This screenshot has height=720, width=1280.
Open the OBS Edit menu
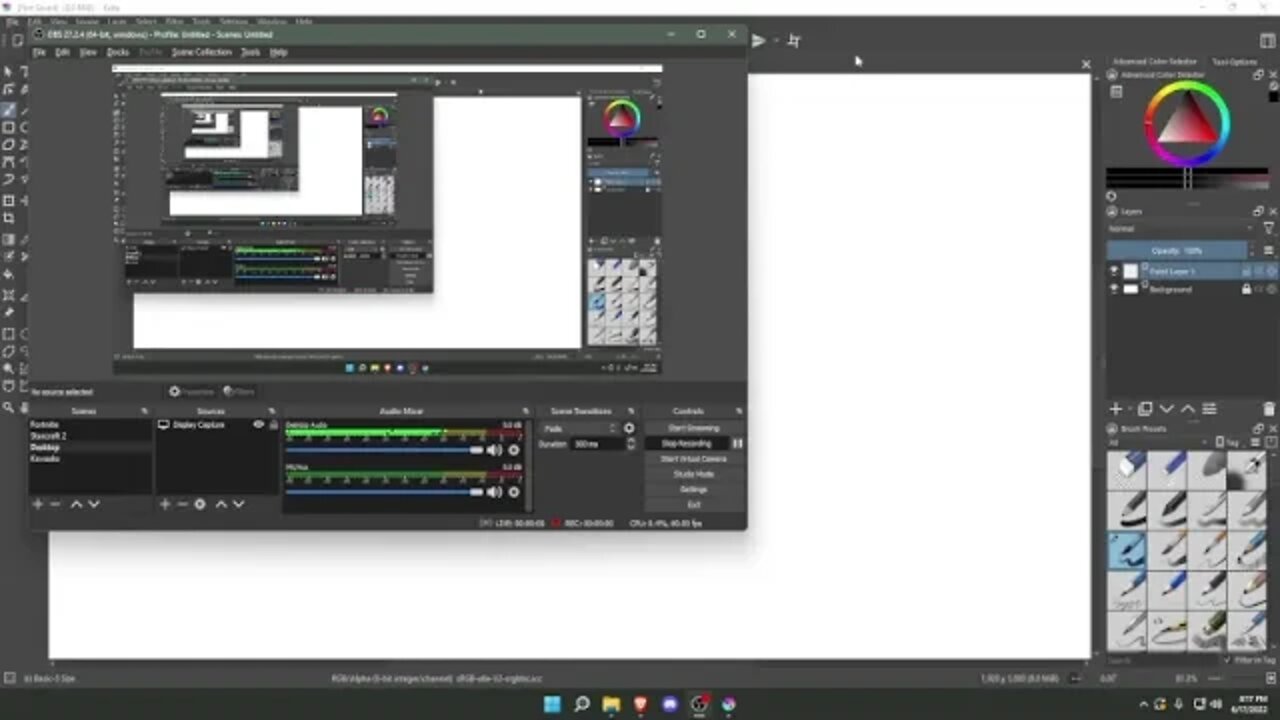tap(62, 52)
